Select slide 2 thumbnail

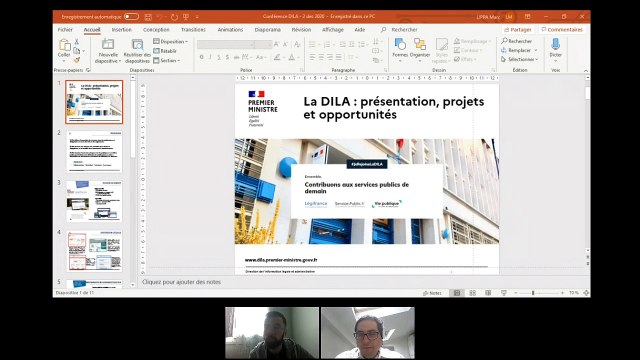pyautogui.click(x=94, y=151)
